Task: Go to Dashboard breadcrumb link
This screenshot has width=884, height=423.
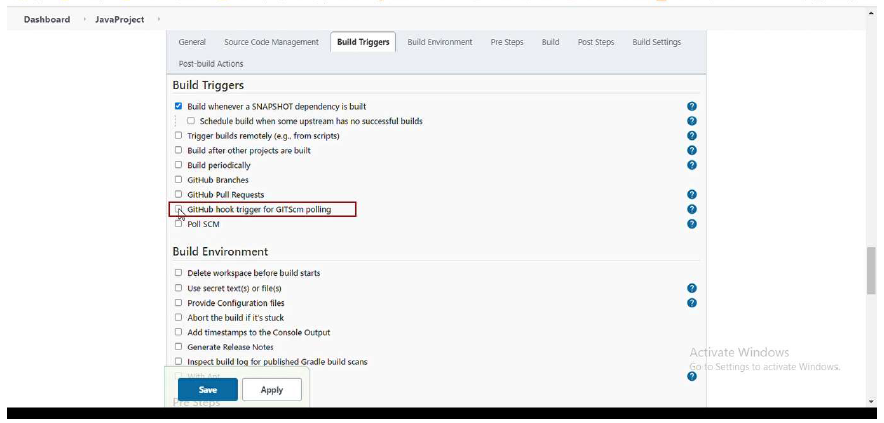Action: (x=47, y=19)
